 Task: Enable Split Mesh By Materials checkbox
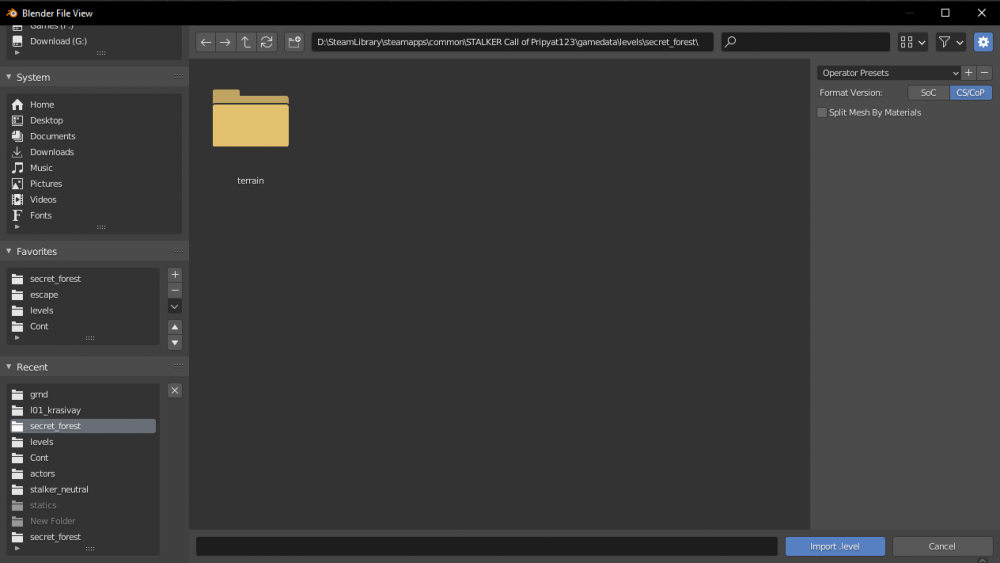tap(822, 112)
